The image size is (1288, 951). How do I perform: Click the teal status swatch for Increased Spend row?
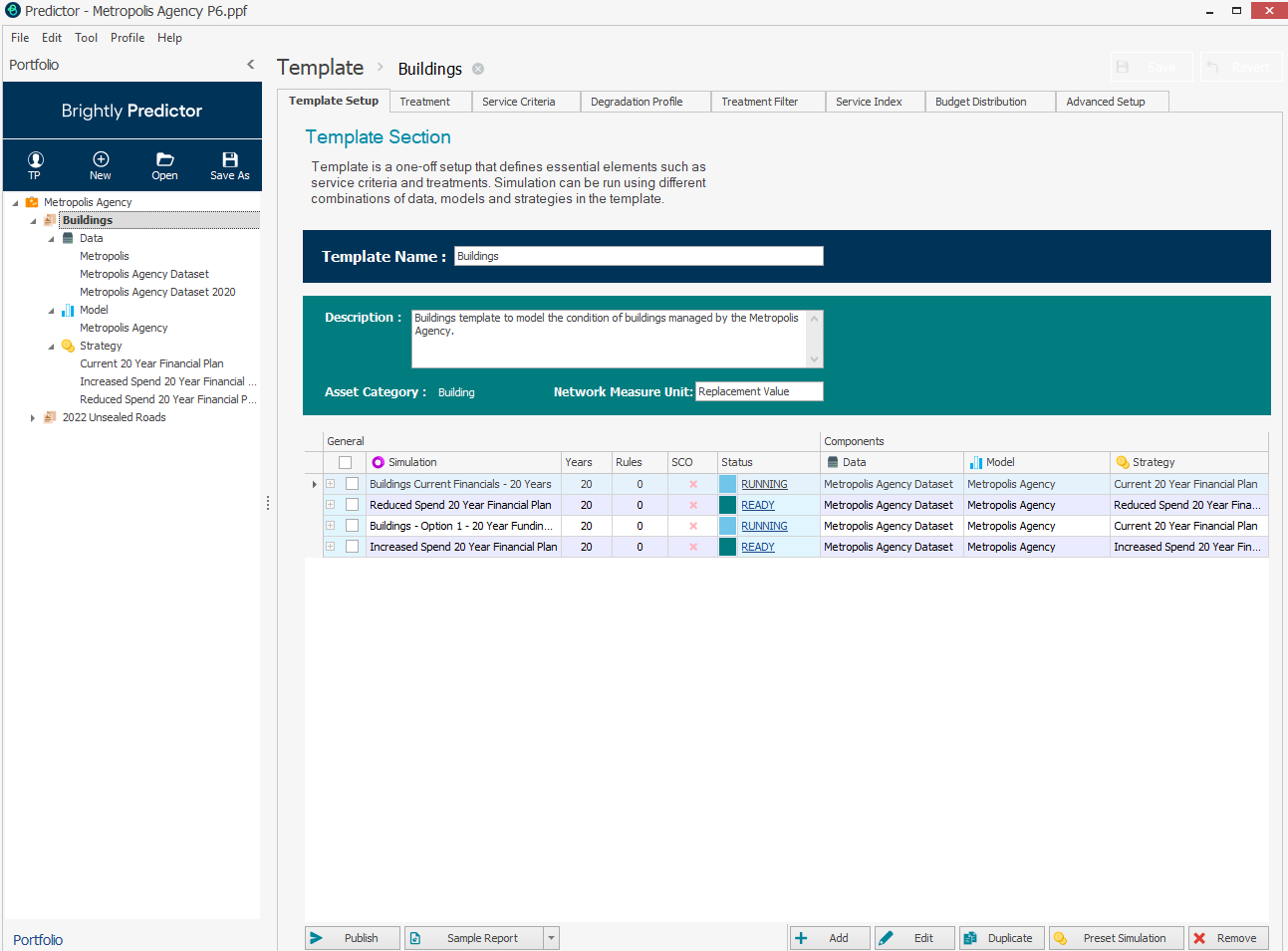click(727, 547)
